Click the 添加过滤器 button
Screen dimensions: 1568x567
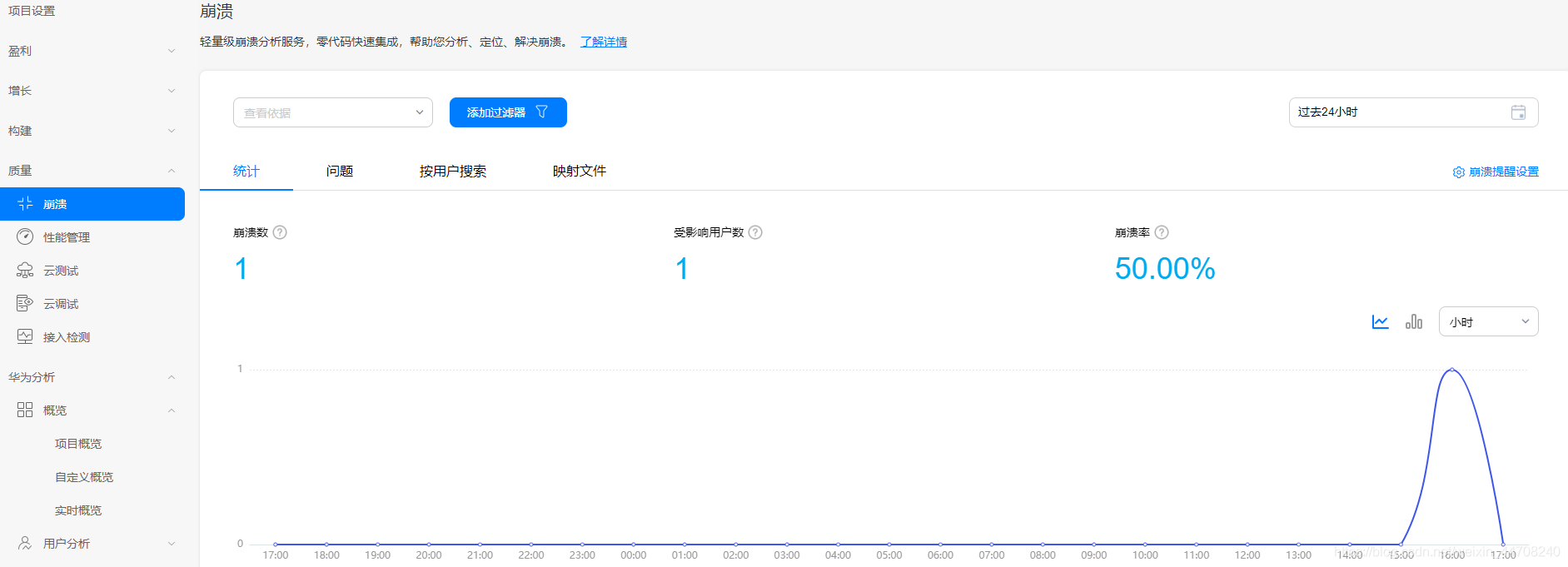[x=508, y=112]
